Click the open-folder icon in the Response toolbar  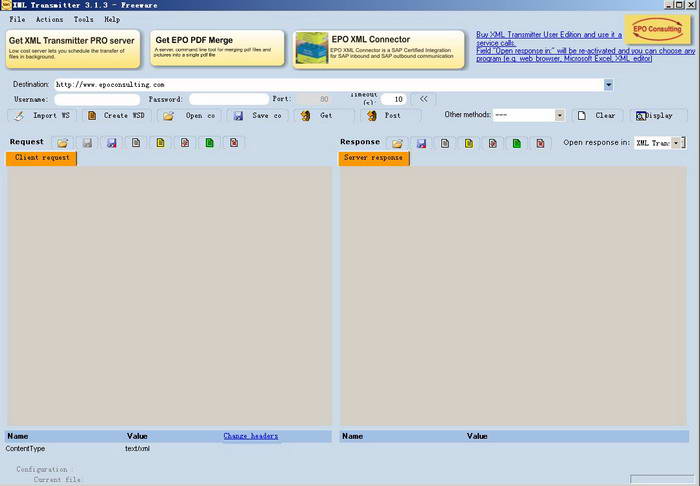(397, 143)
